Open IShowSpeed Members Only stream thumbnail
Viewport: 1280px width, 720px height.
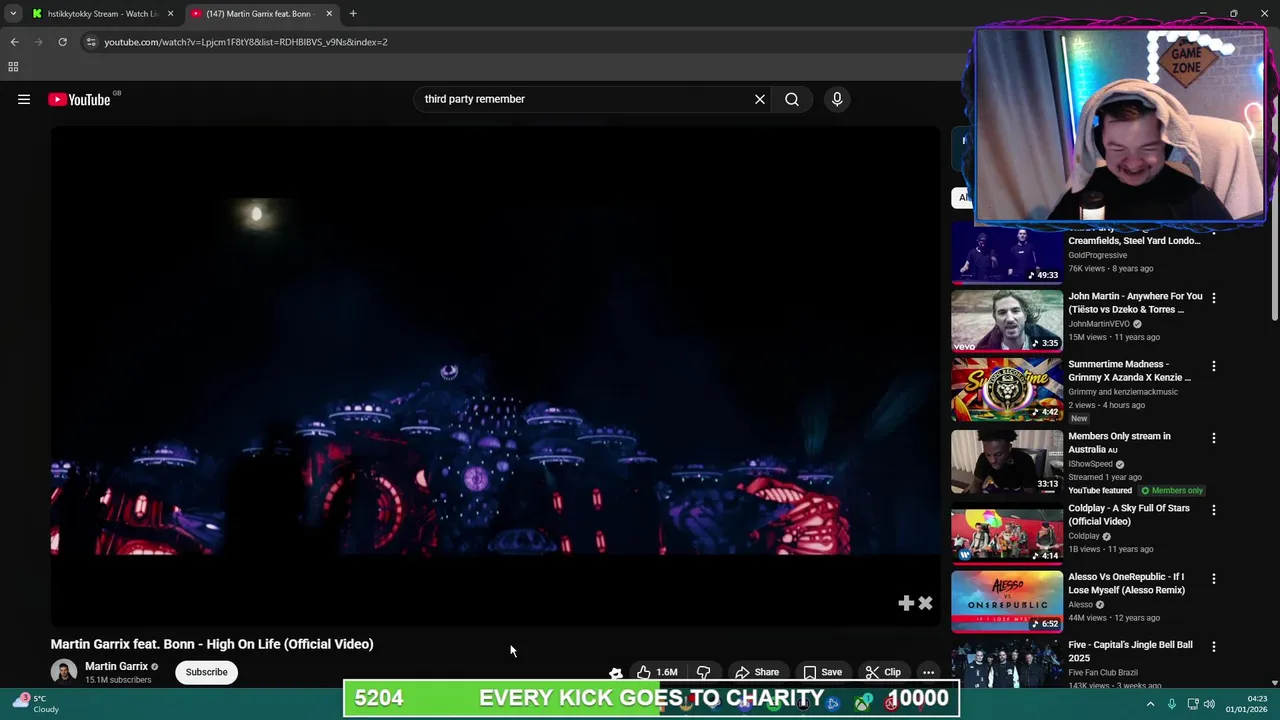(1007, 461)
